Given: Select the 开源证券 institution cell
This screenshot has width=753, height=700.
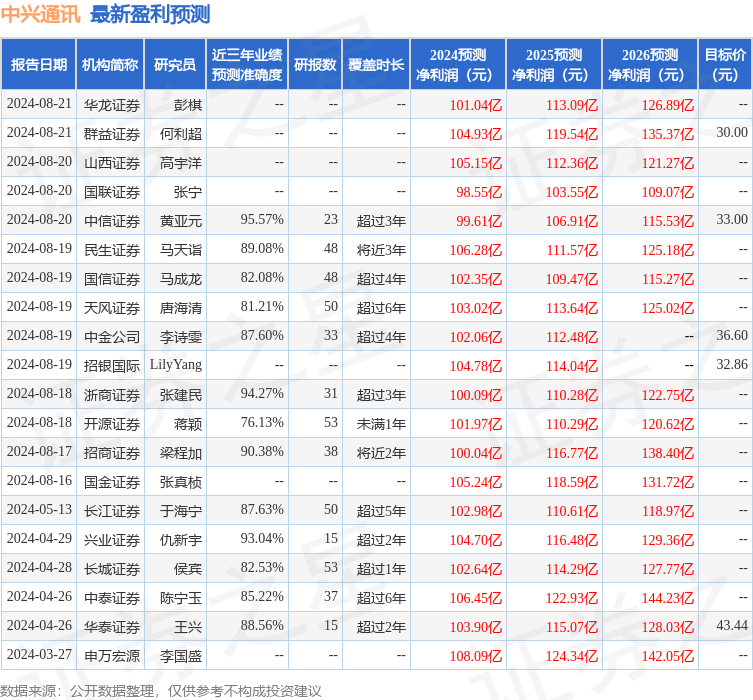Looking at the screenshot, I should [111, 423].
